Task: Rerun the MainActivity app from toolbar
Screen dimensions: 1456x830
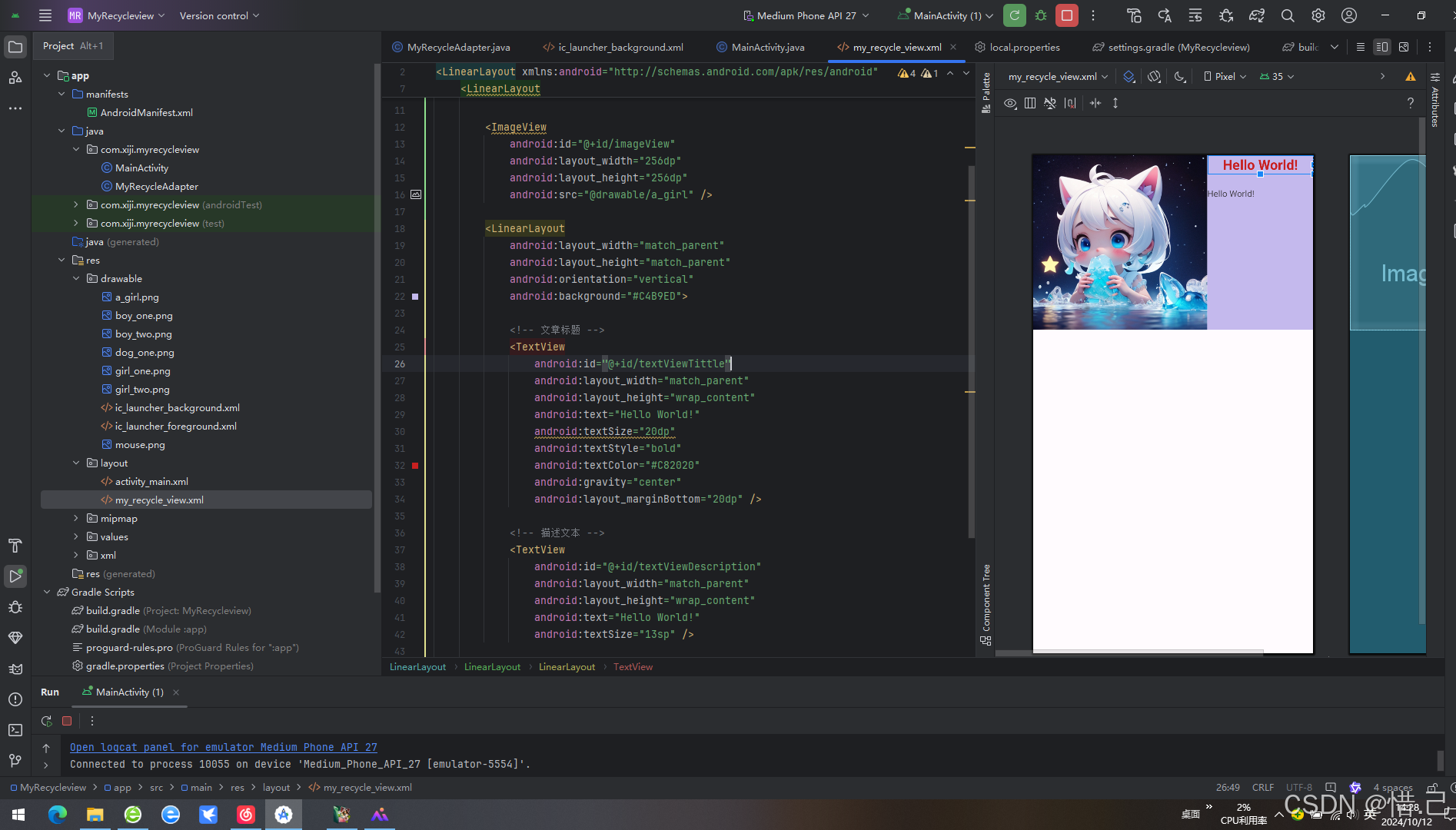Action: click(x=1015, y=15)
